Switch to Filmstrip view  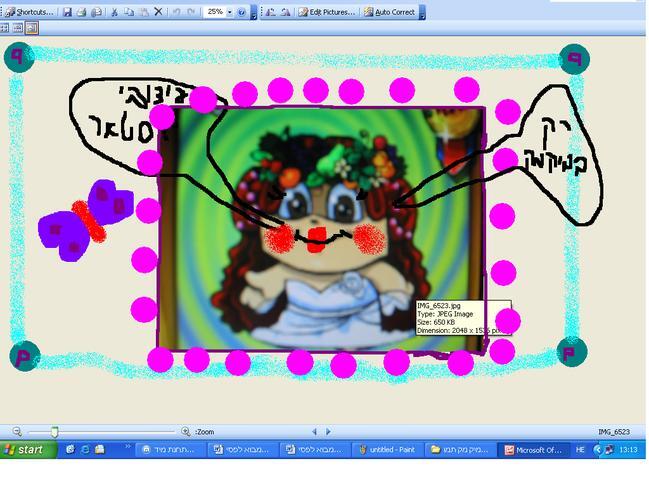pos(18,28)
